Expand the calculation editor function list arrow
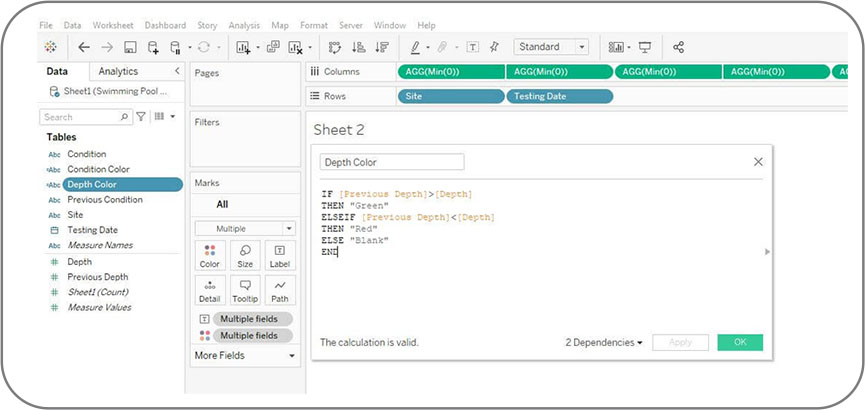The width and height of the screenshot is (865, 410). (767, 252)
